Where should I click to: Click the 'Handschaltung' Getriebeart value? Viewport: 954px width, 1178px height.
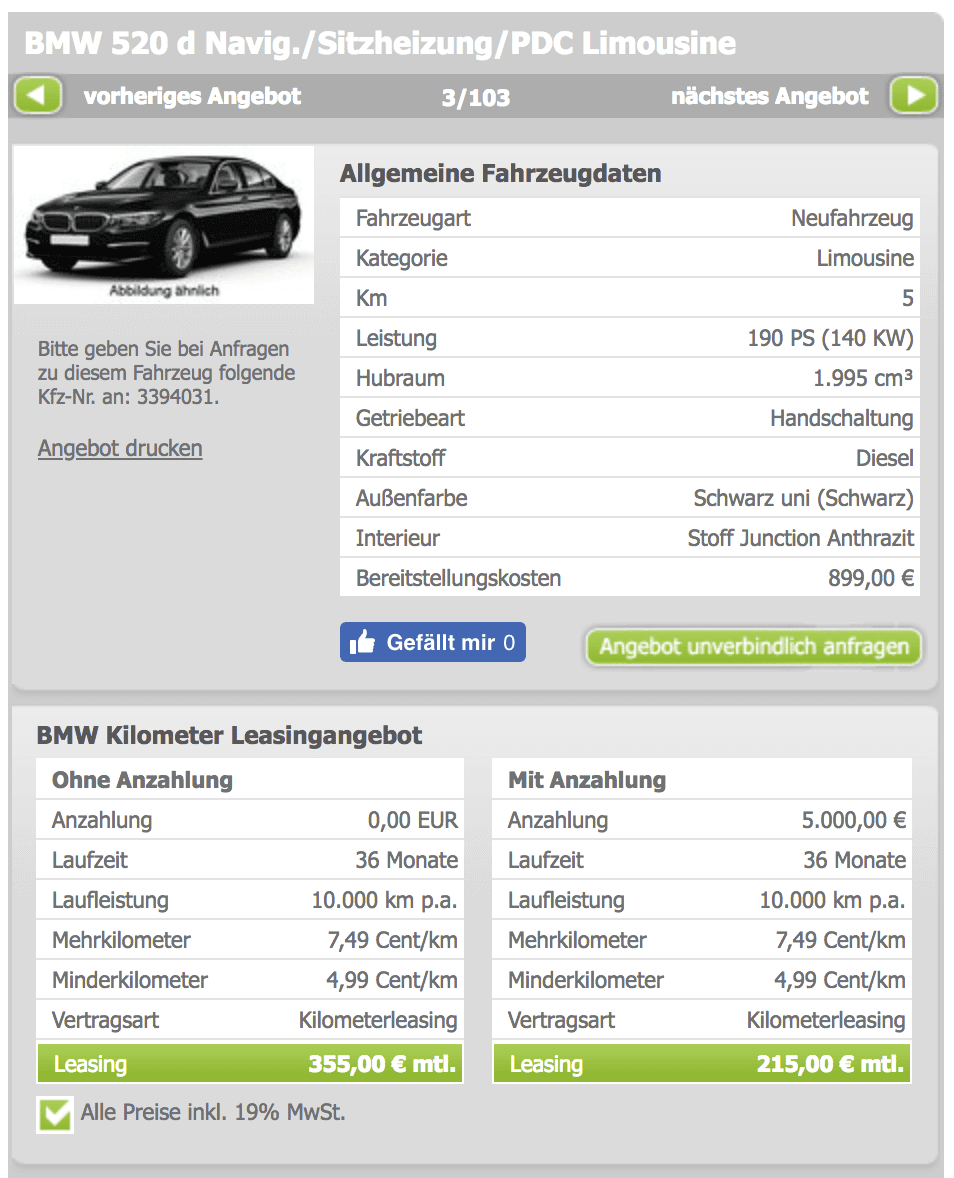(x=841, y=418)
